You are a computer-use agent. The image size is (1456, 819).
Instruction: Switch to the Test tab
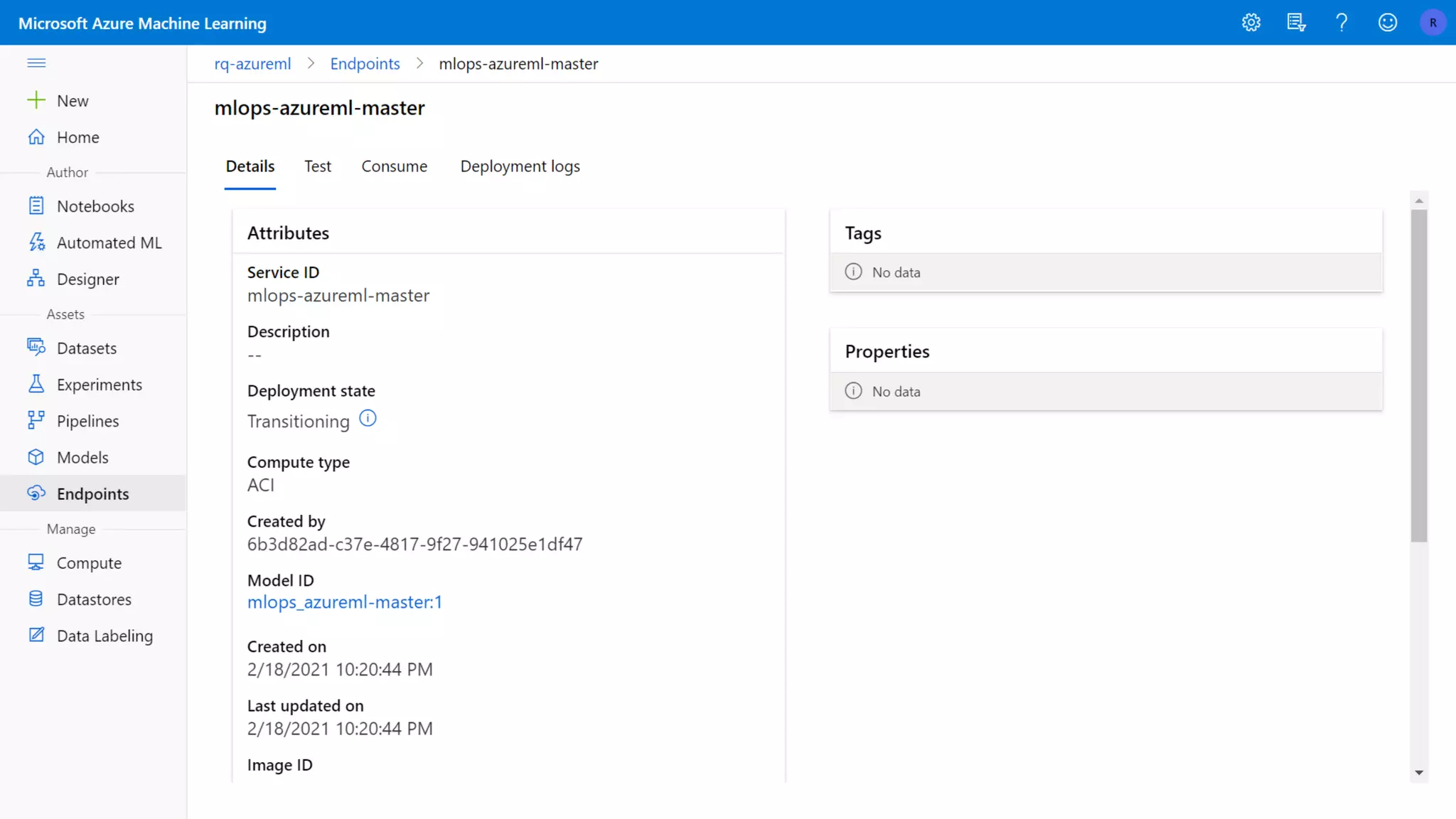(x=318, y=166)
